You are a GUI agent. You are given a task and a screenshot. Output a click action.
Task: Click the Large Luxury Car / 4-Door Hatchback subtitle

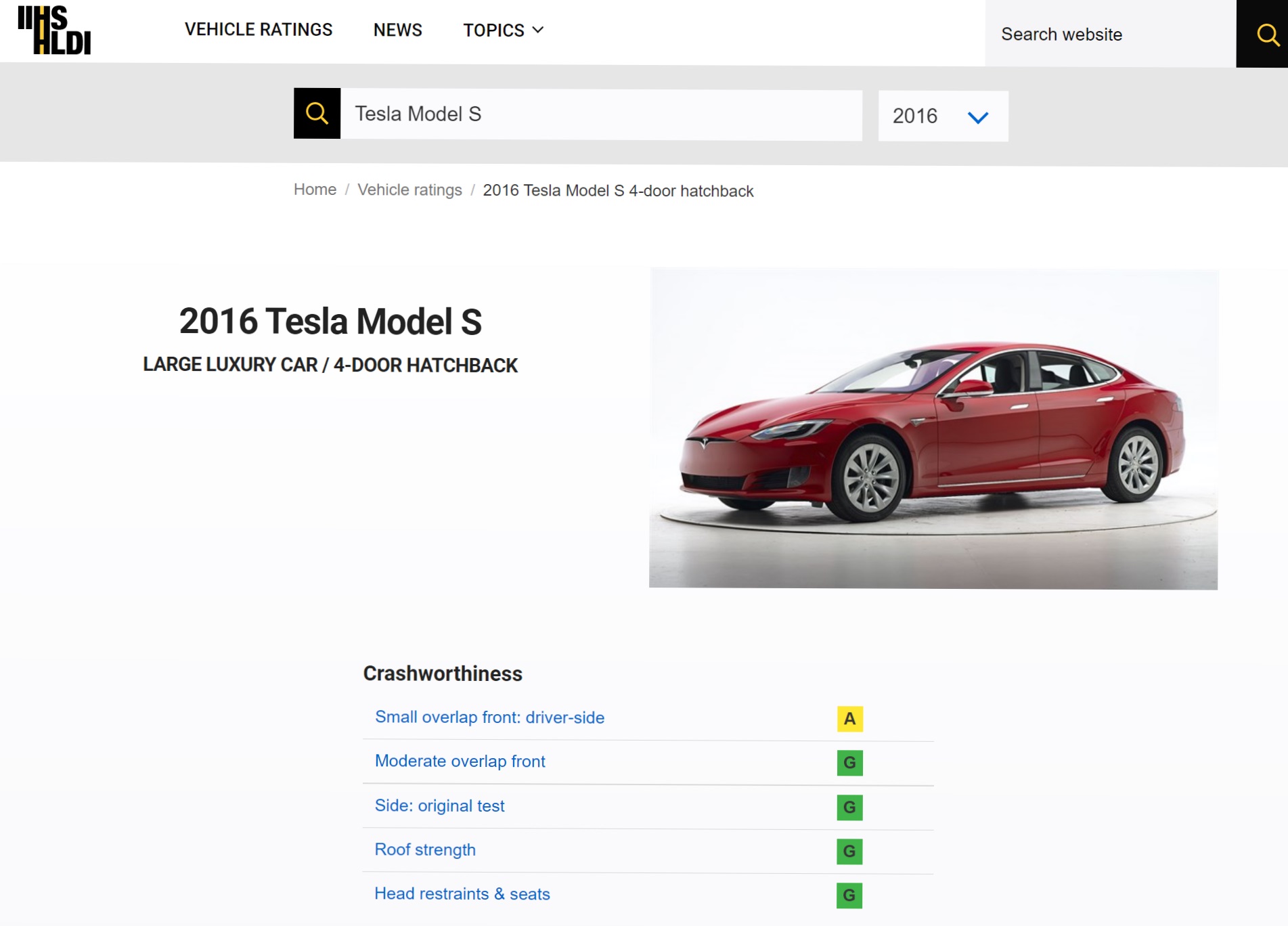[x=330, y=365]
